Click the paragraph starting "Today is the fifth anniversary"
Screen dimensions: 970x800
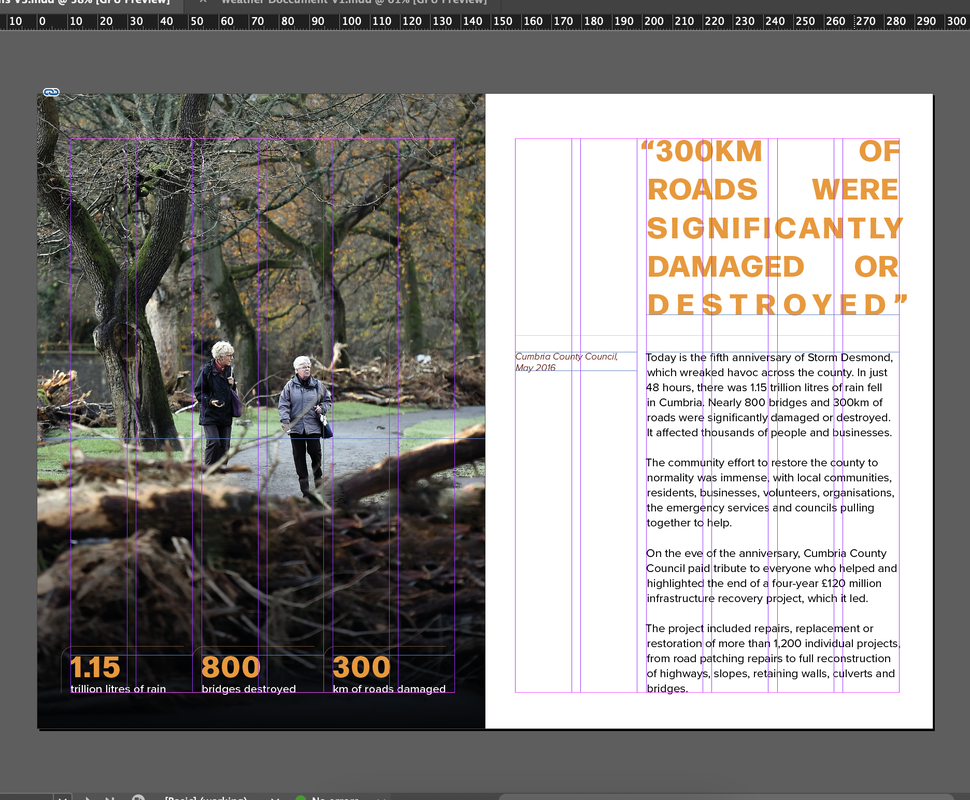pyautogui.click(x=769, y=395)
